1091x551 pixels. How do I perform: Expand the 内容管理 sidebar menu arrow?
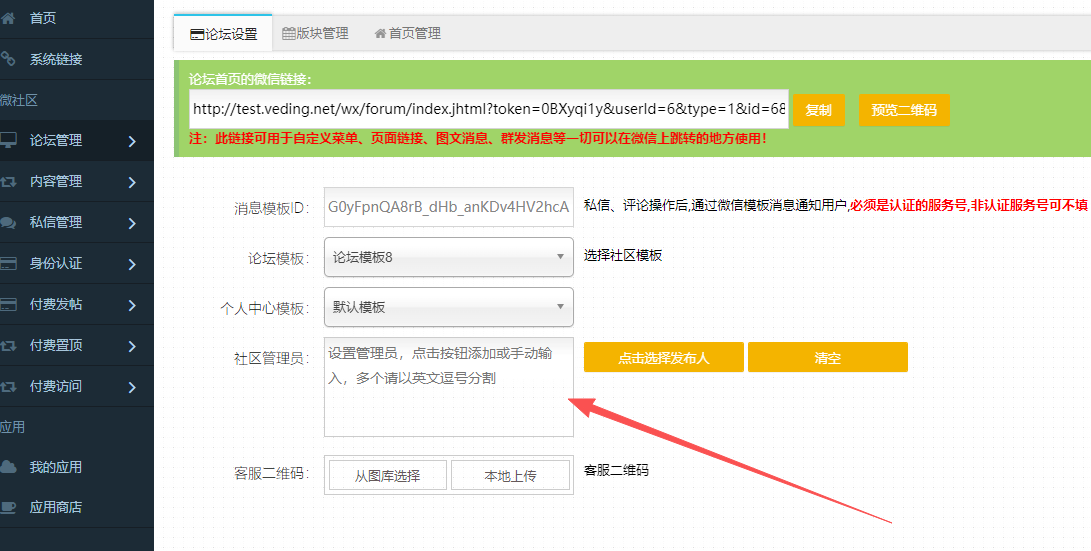(132, 182)
